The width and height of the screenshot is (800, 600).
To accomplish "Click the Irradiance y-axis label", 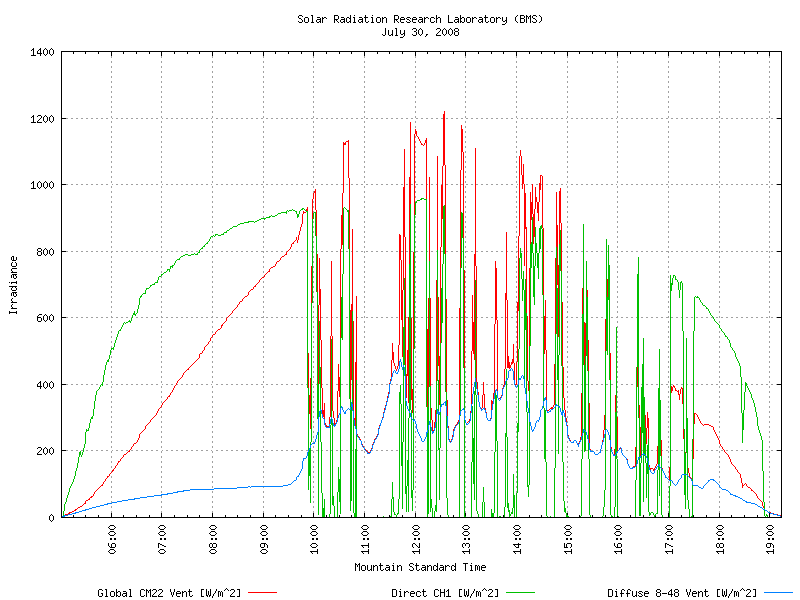I will point(14,285).
